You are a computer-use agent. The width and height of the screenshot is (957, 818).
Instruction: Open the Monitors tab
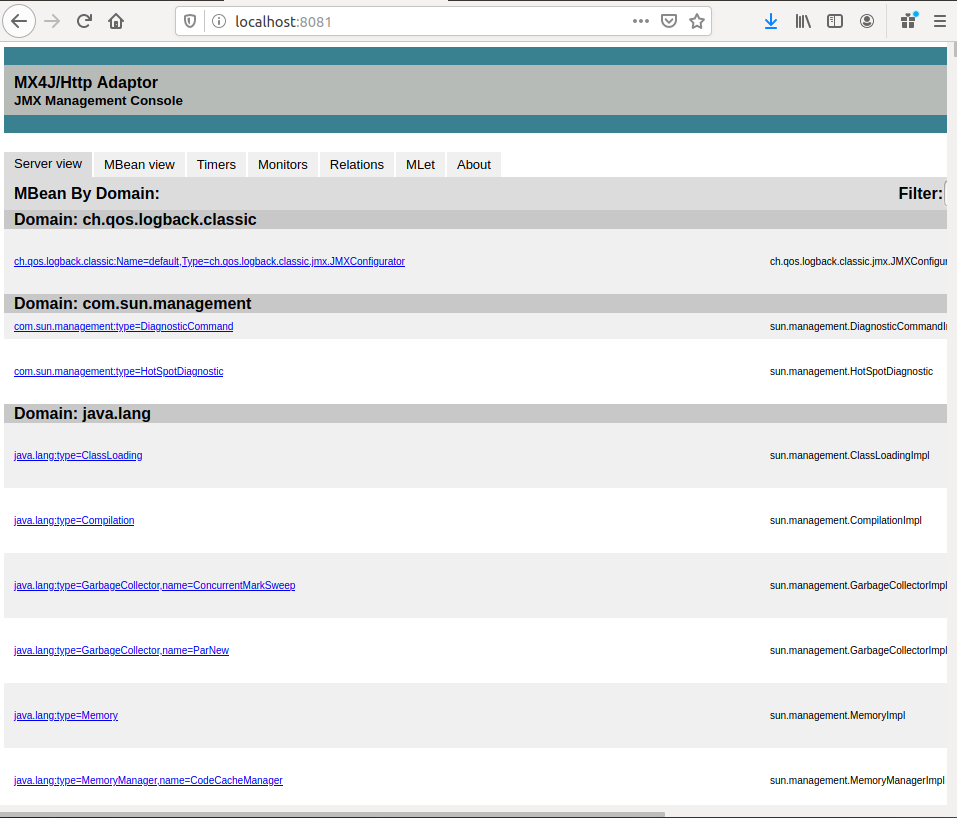click(x=283, y=165)
